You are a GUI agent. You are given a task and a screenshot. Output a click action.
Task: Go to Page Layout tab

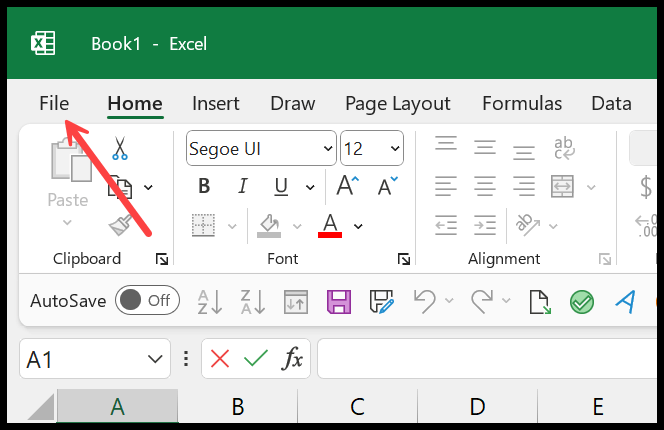pos(398,104)
